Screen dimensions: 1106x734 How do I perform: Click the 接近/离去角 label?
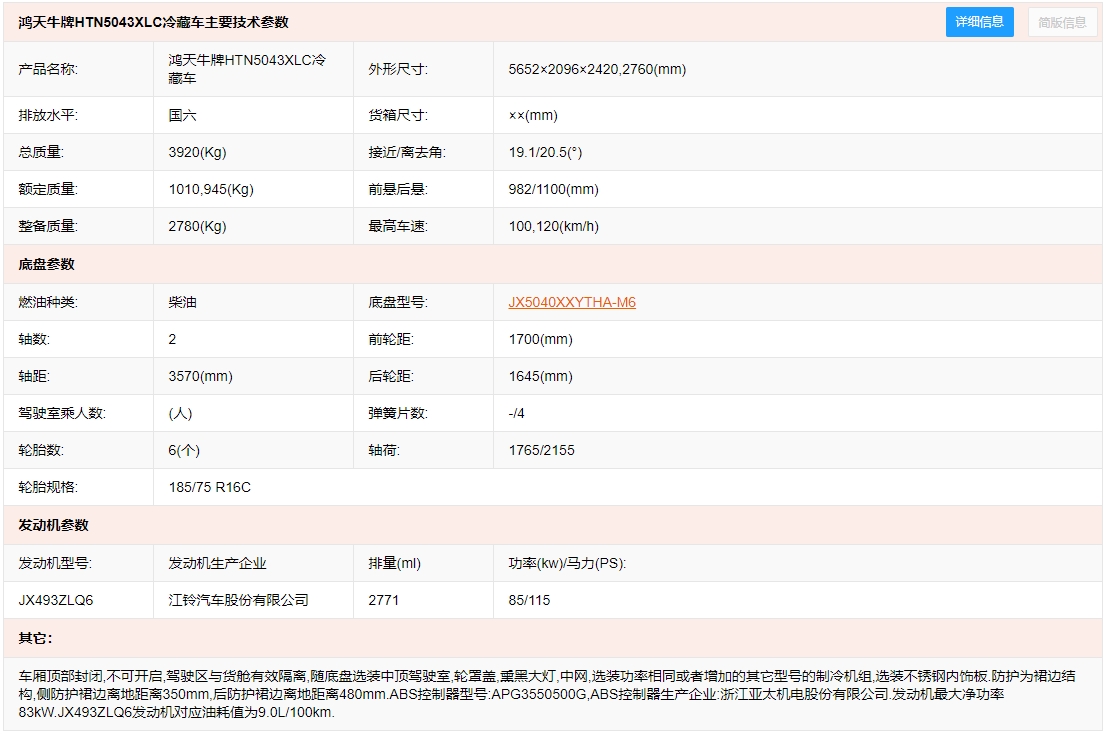point(407,152)
